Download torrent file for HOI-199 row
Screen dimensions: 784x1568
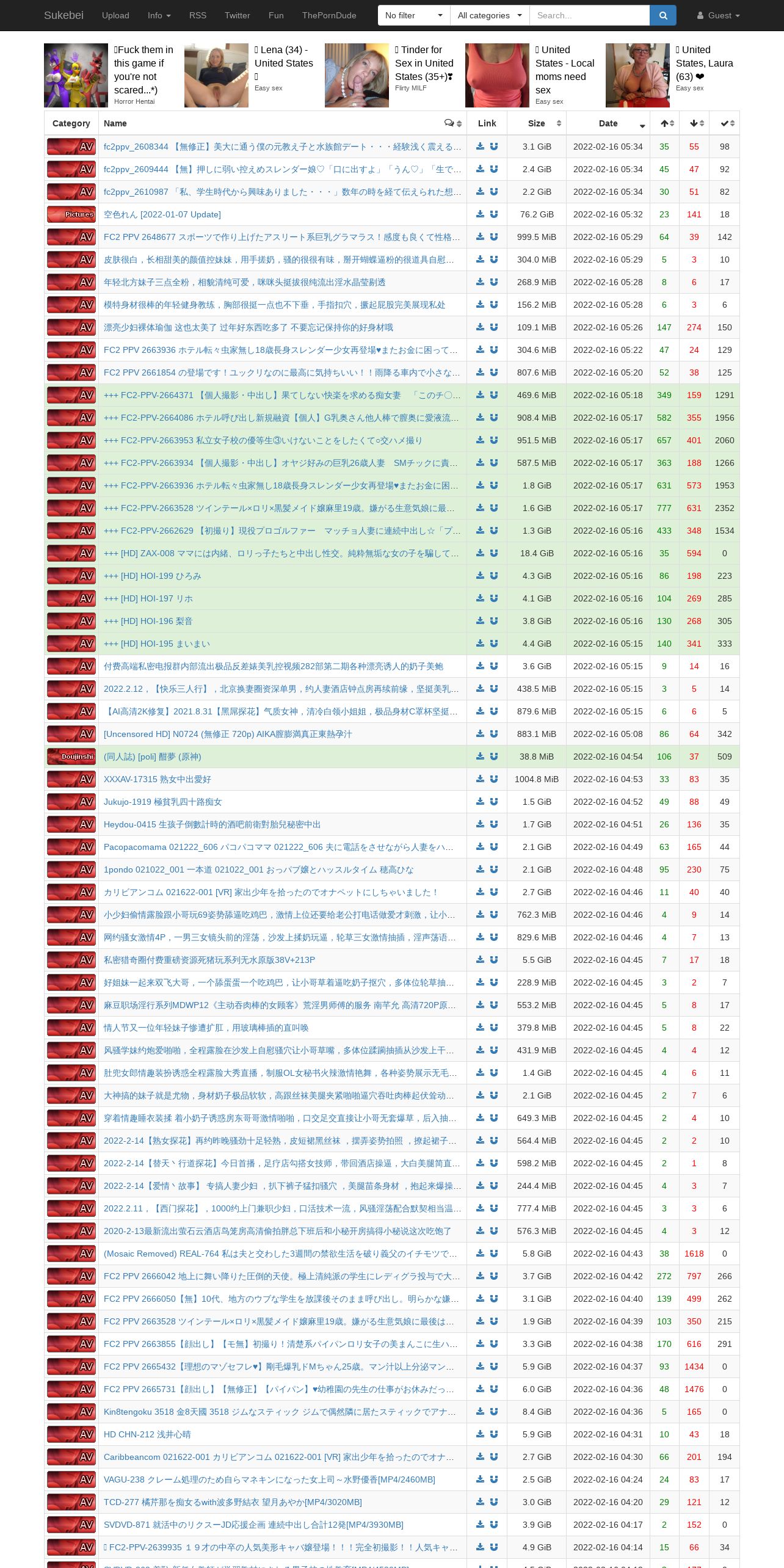click(x=481, y=576)
